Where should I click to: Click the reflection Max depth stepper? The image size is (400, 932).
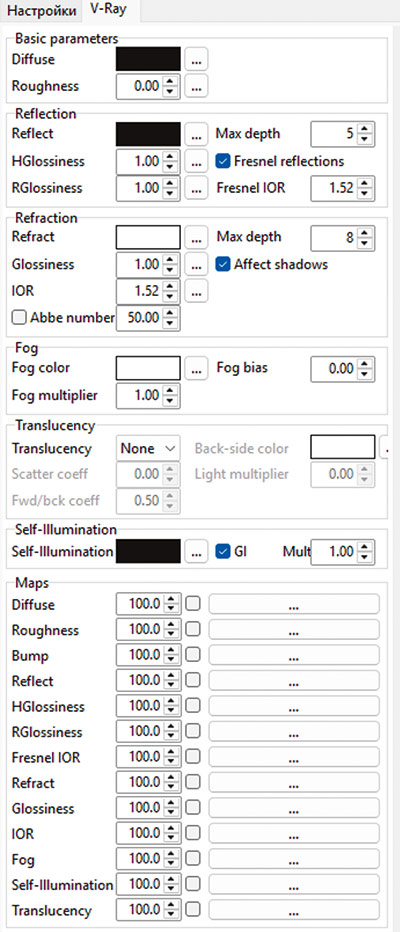(365, 134)
